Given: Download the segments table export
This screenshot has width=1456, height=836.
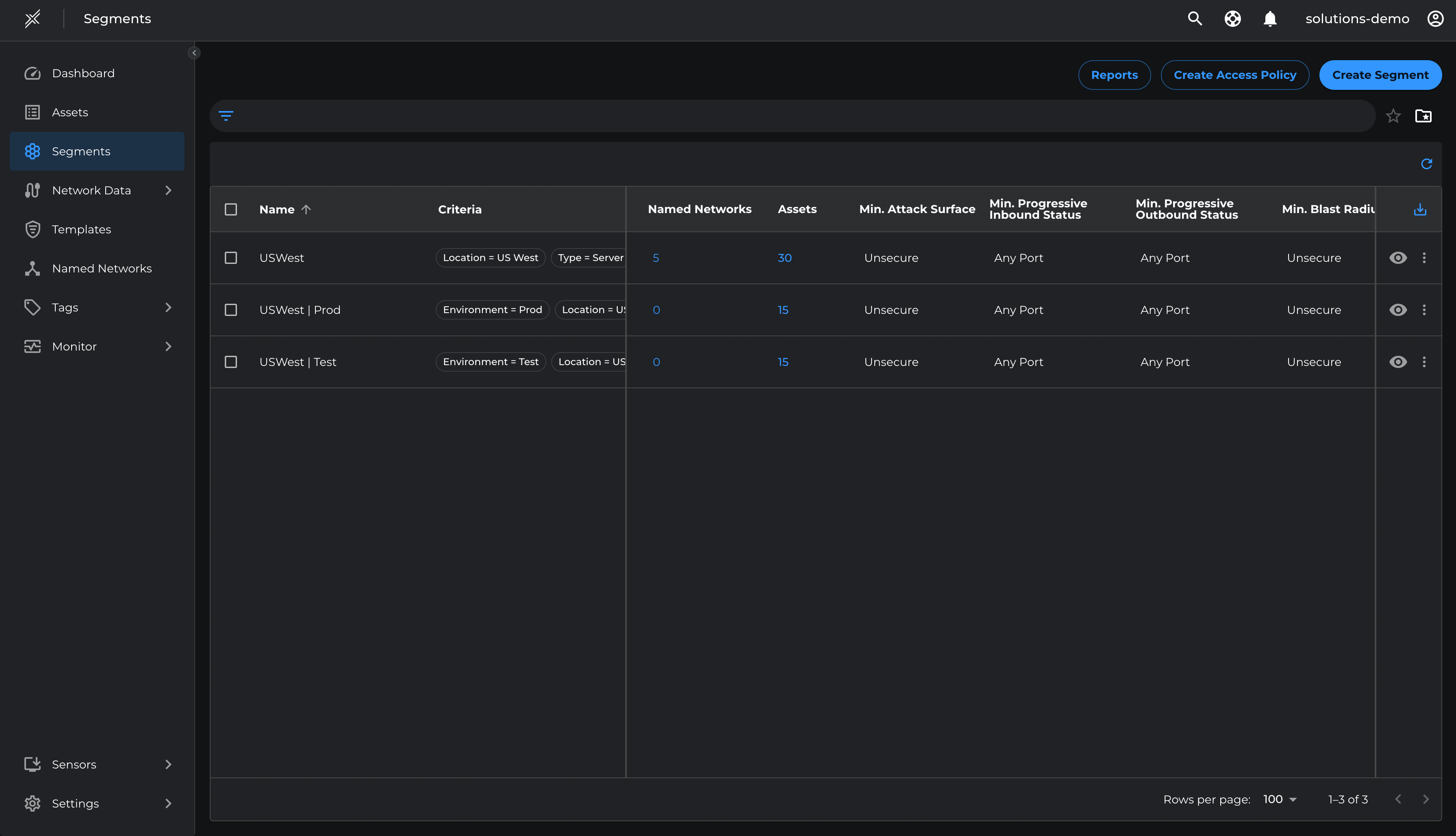Looking at the screenshot, I should pos(1420,209).
